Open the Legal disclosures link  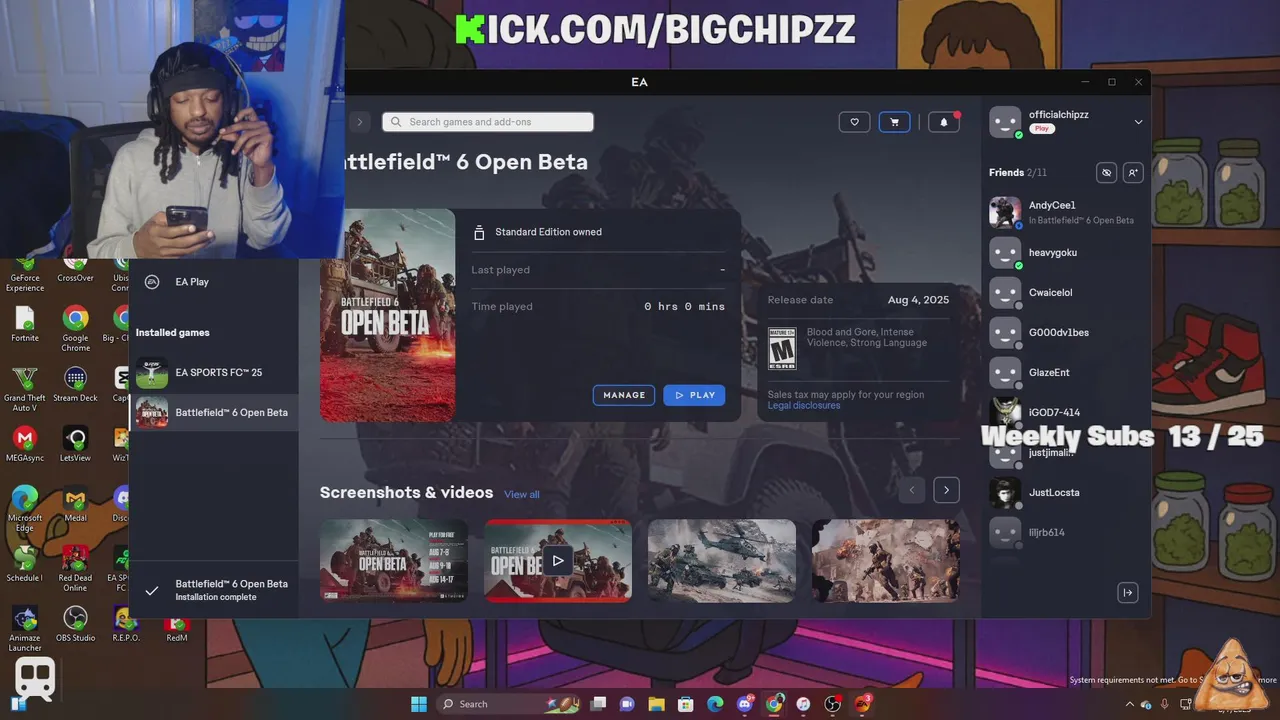coord(804,405)
